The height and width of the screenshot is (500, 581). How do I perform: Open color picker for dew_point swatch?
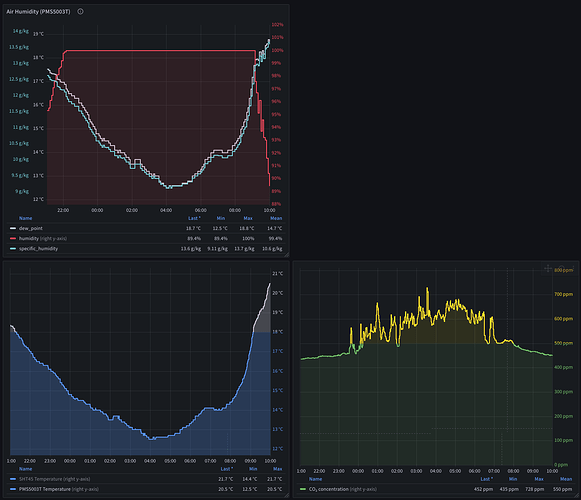(13, 228)
